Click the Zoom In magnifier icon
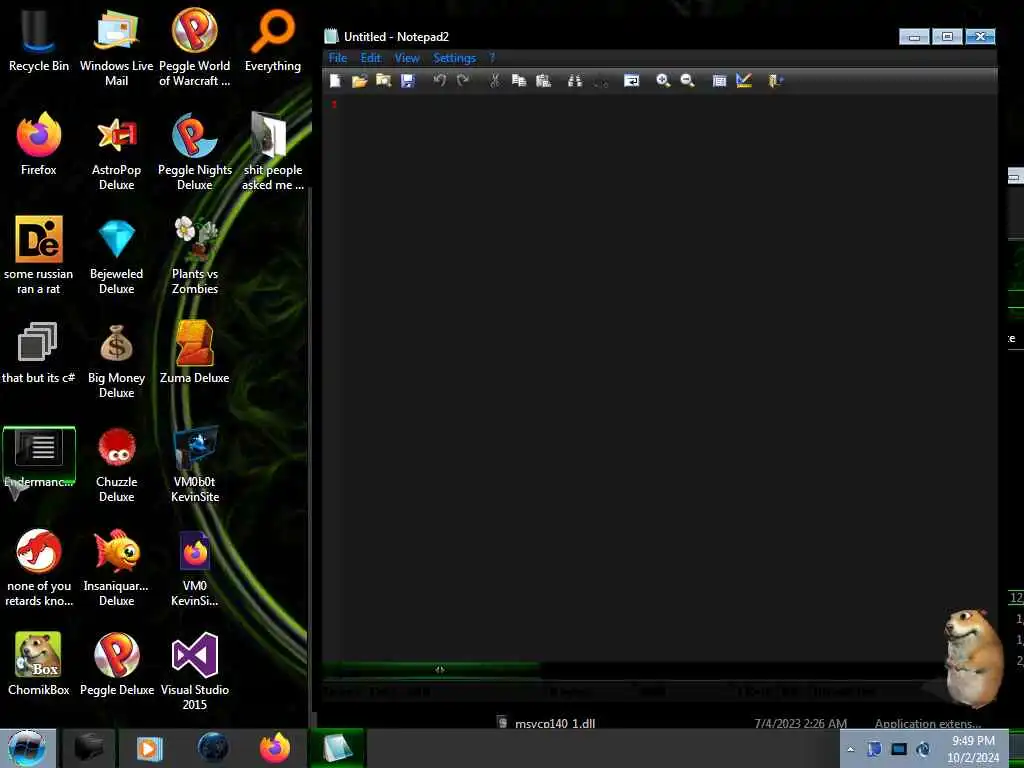The image size is (1024, 768). 663,80
